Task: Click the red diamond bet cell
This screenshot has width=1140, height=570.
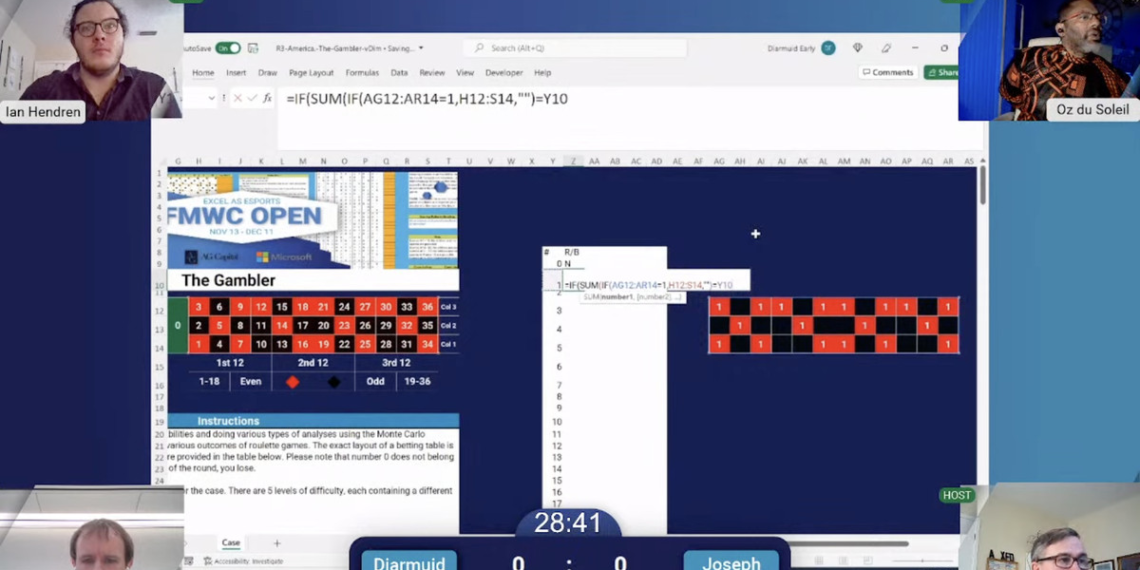Action: pos(292,382)
